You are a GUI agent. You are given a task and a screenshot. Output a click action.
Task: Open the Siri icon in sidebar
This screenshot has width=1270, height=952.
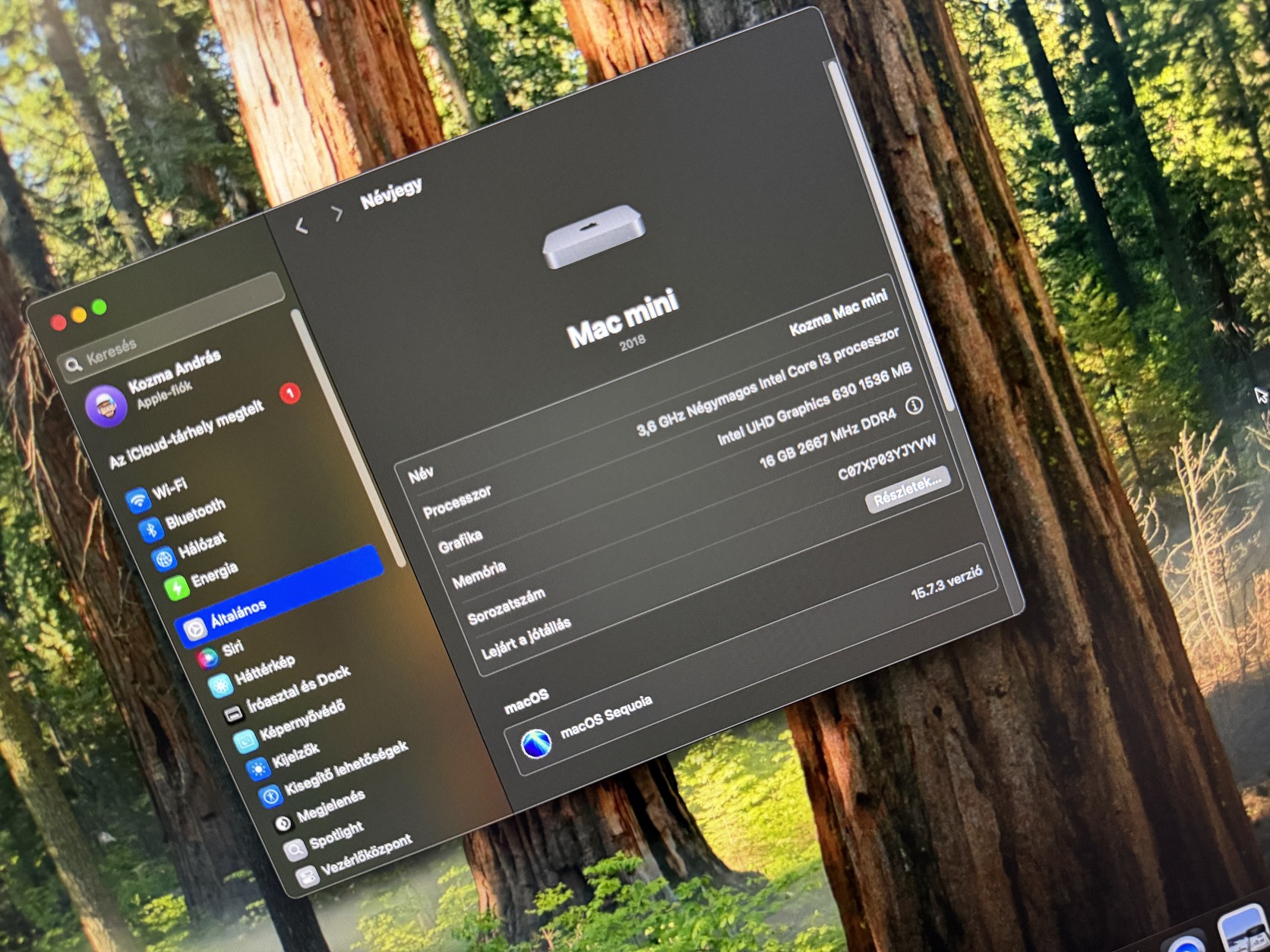(207, 657)
